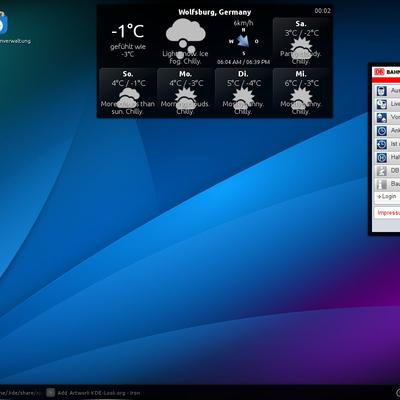Click the Sa. partly cloudy forecast icon
The width and height of the screenshot is (400, 400).
click(301, 48)
